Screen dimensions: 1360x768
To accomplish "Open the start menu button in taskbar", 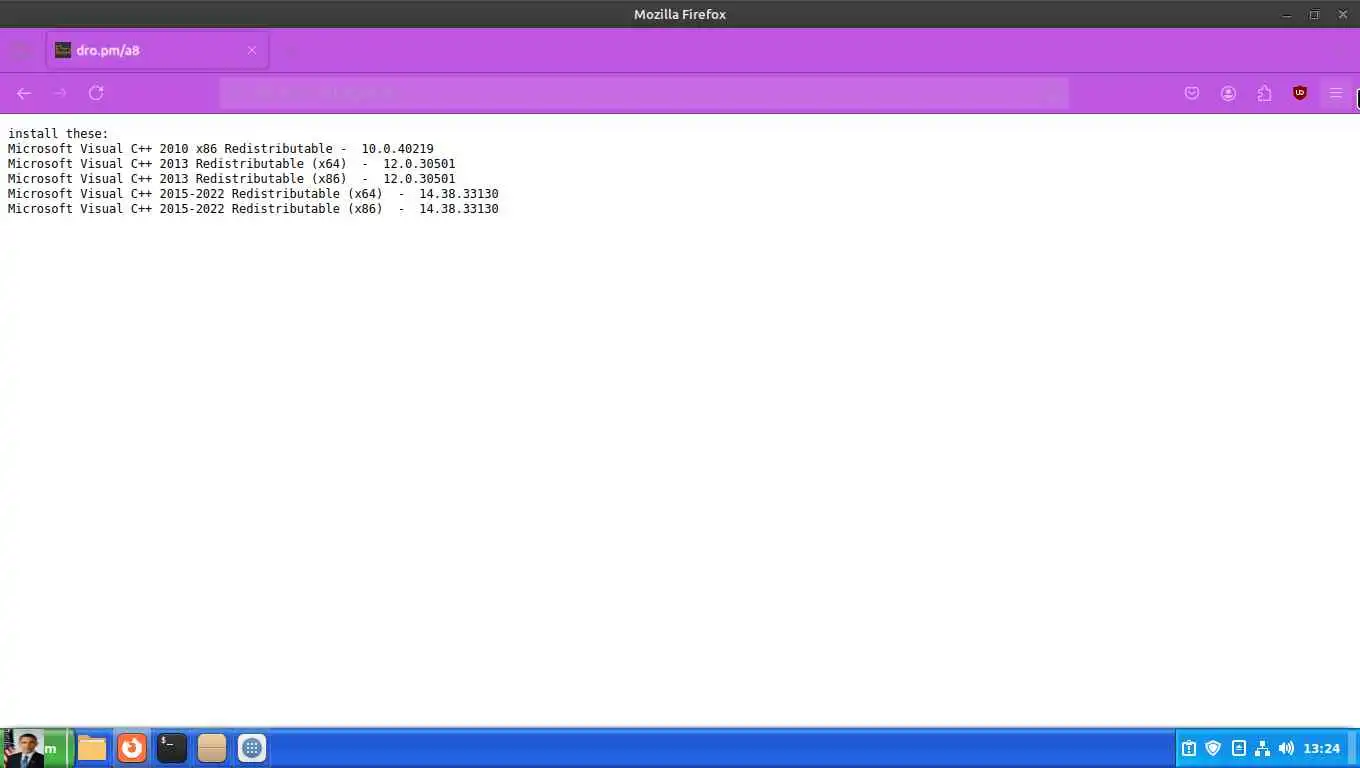I will point(36,748).
